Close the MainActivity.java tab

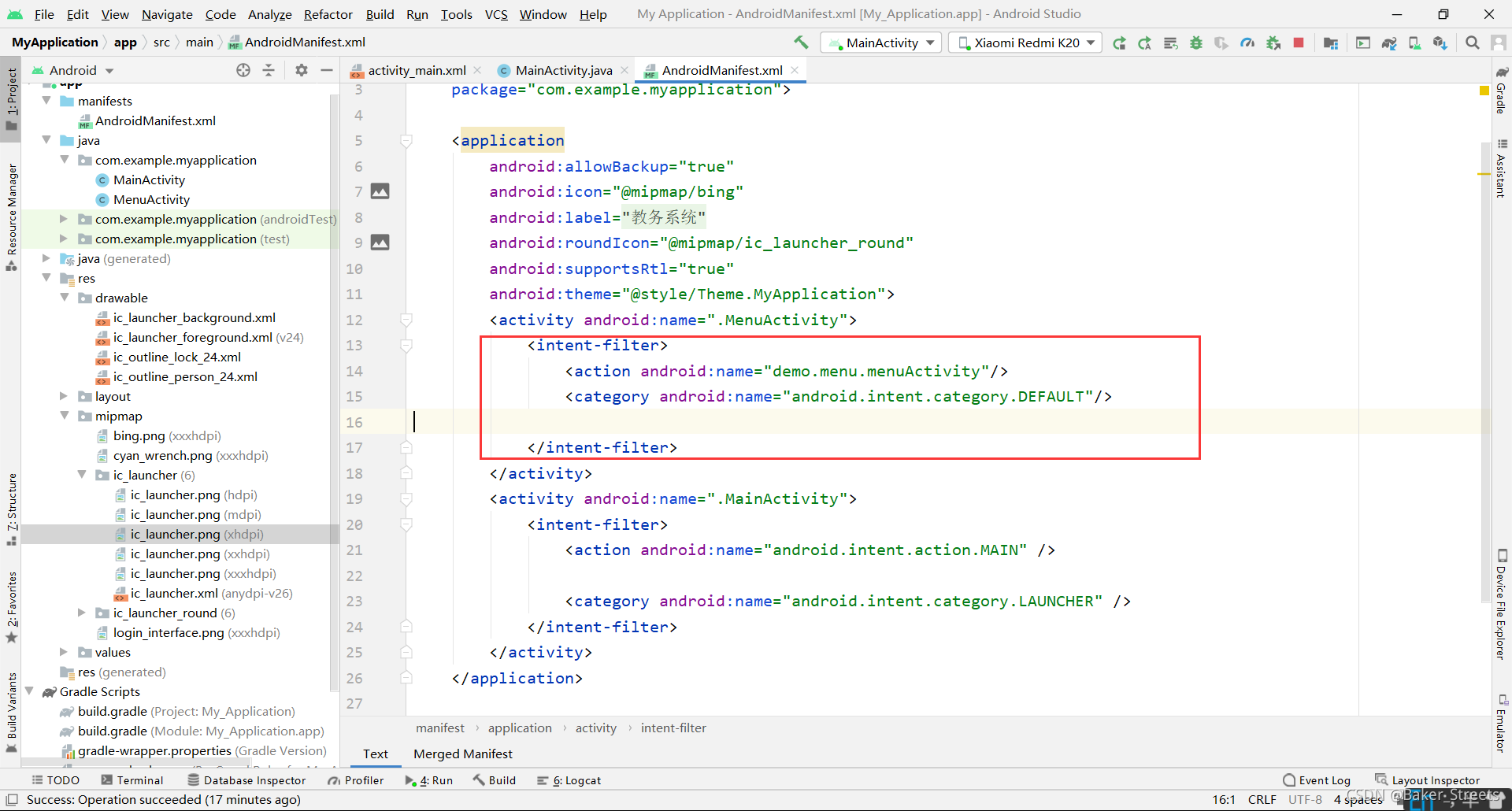(x=624, y=70)
